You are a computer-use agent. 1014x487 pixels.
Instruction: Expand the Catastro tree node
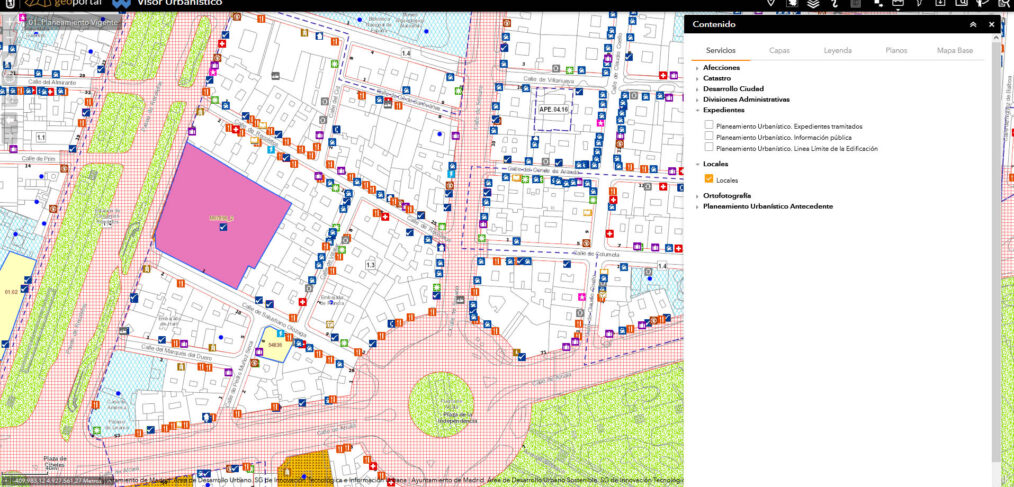[x=697, y=78]
